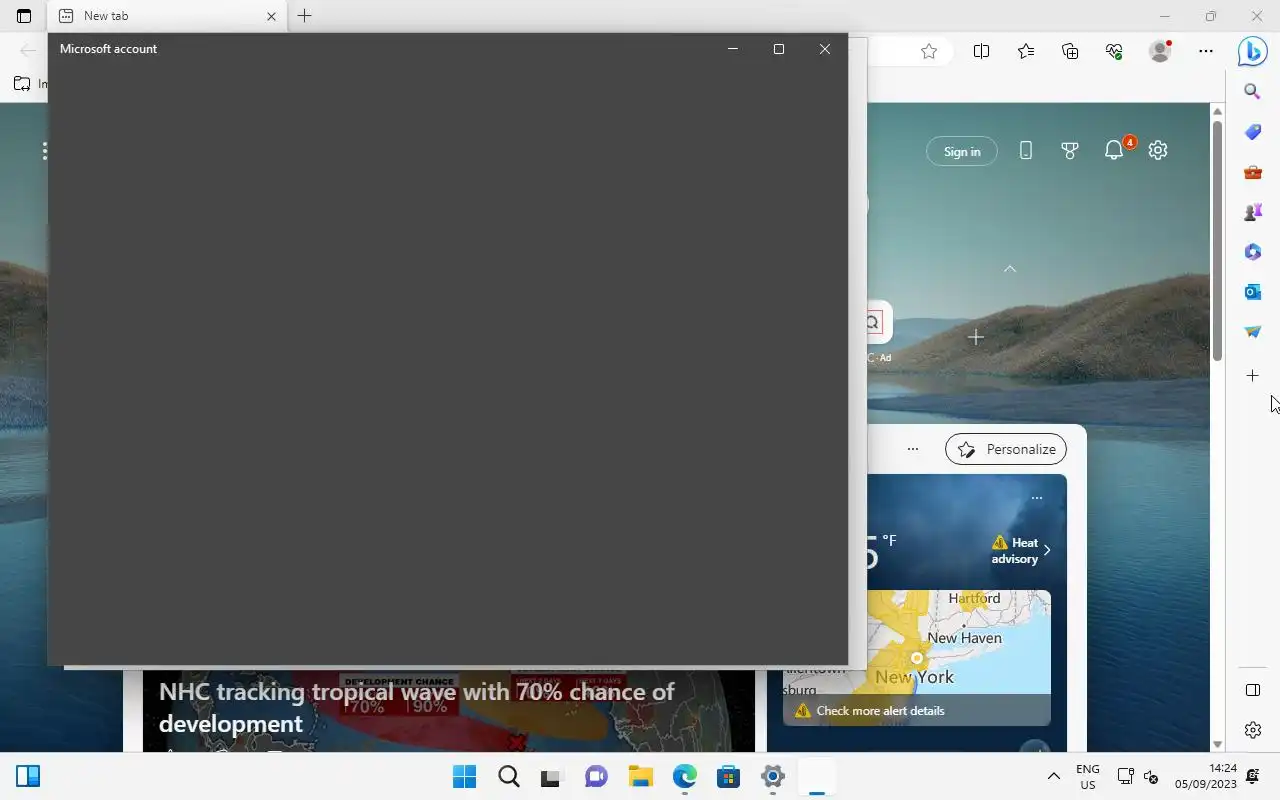Open Edge profile avatar
Viewport: 1280px width, 800px height.
[1160, 51]
